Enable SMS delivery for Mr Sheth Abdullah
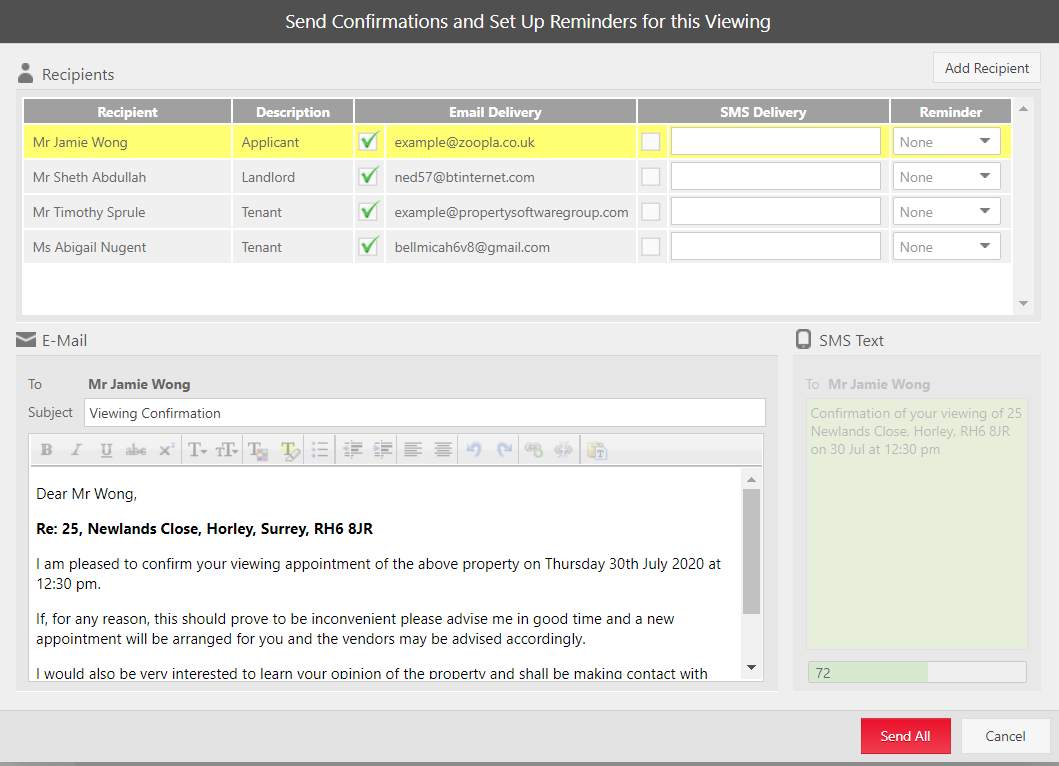 point(650,177)
